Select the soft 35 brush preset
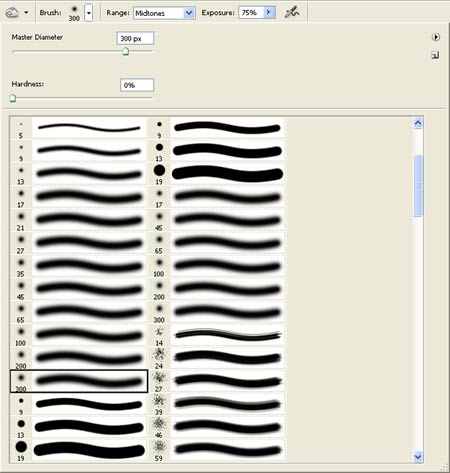450x473 pixels. 79,266
